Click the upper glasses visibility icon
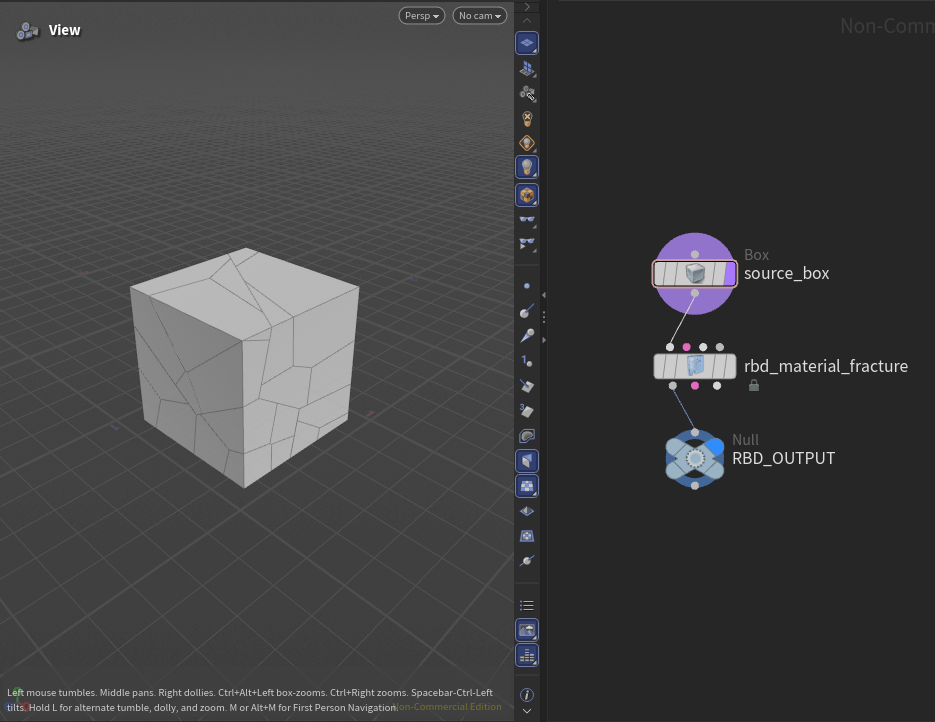 tap(527, 220)
